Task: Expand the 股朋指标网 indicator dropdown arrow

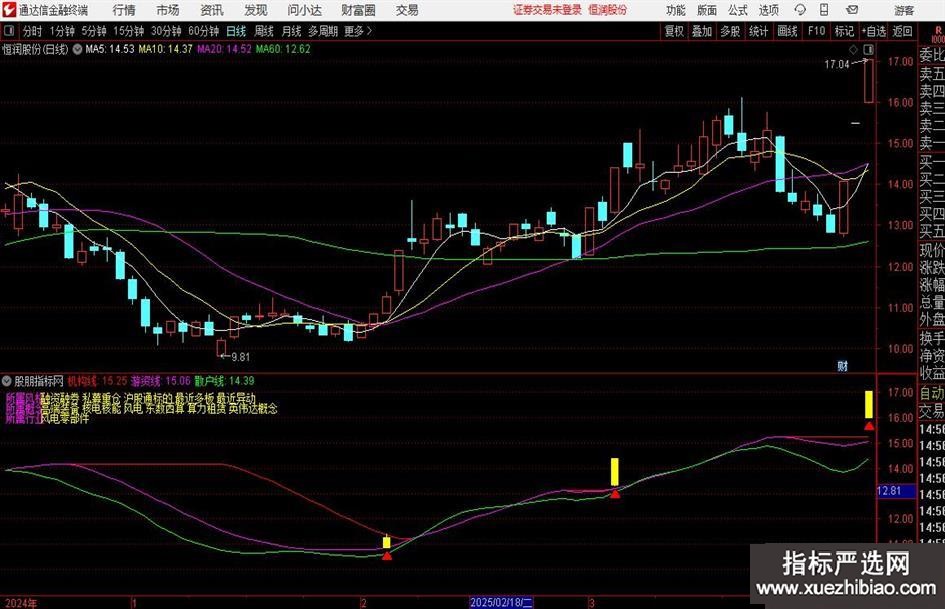Action: point(7,381)
